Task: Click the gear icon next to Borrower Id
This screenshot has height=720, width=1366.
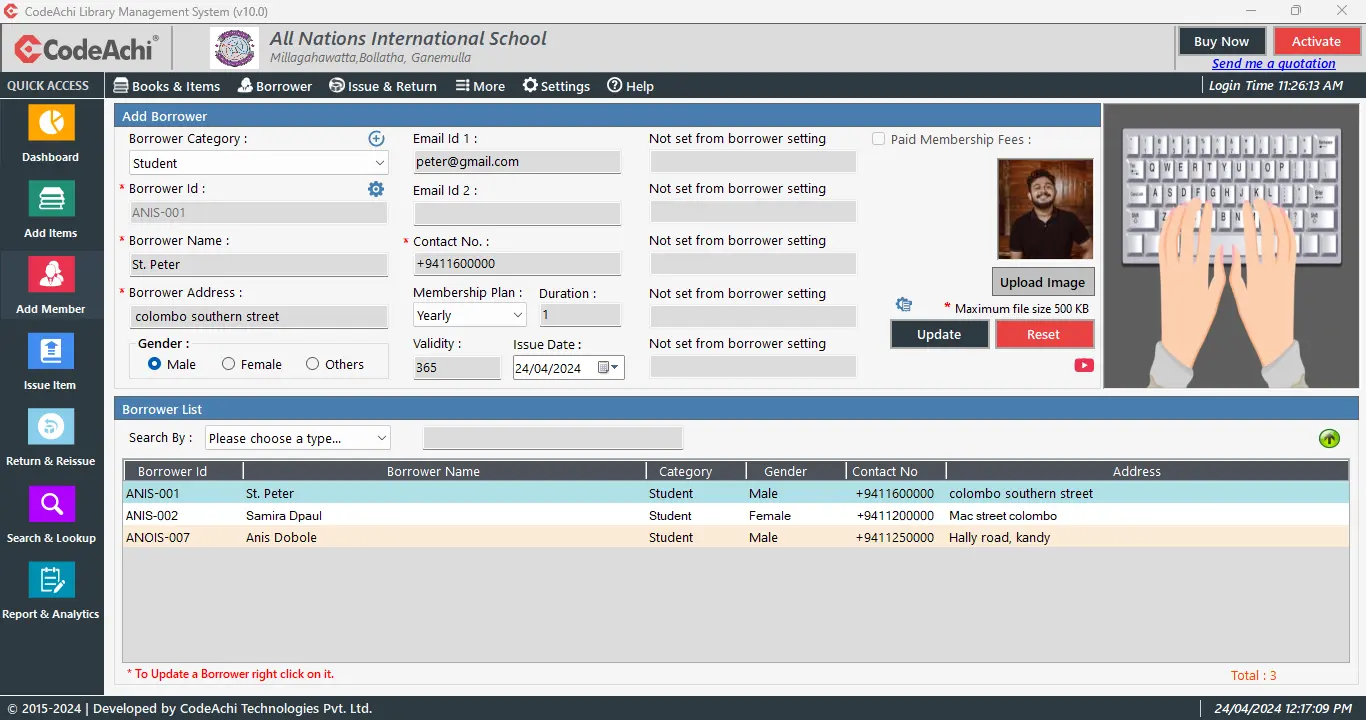Action: [376, 189]
